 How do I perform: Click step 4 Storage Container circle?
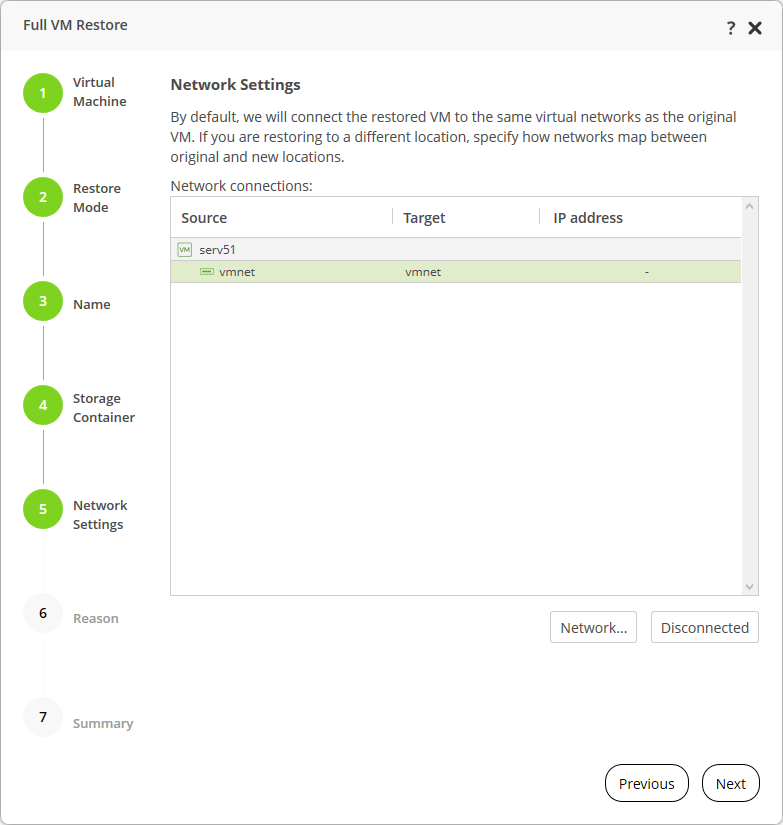click(x=43, y=405)
